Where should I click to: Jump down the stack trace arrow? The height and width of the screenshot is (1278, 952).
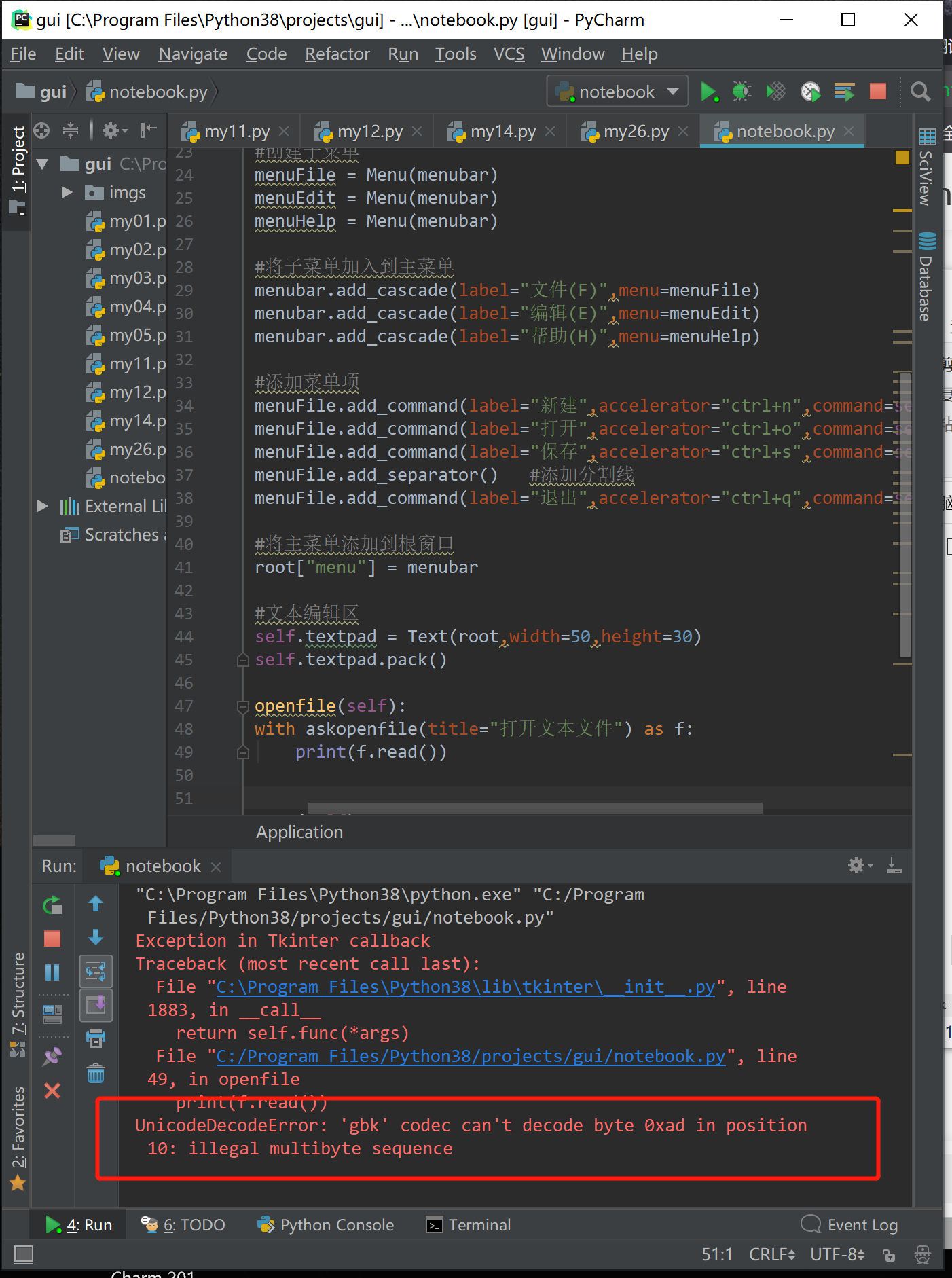click(96, 938)
